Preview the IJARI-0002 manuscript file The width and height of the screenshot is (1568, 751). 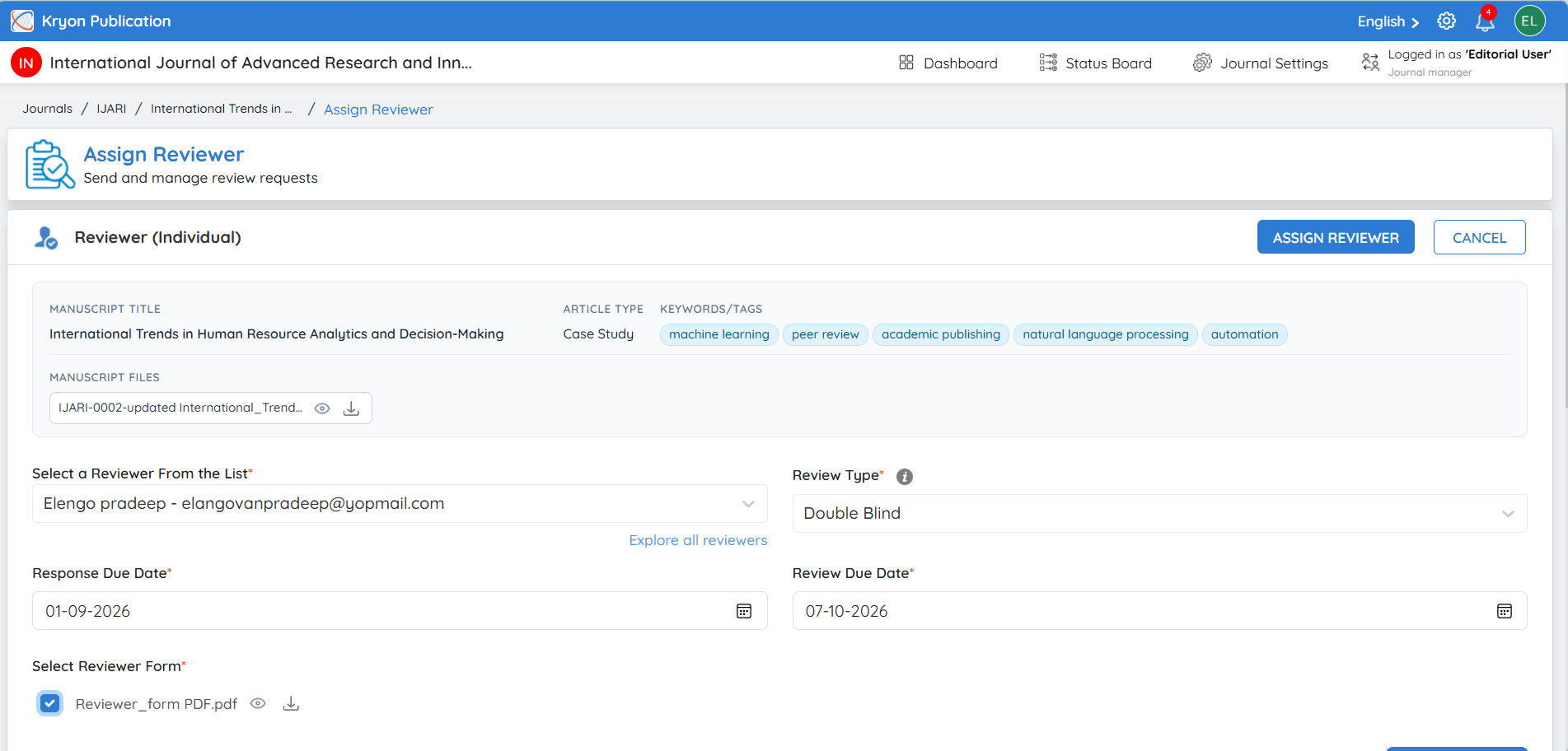(322, 408)
